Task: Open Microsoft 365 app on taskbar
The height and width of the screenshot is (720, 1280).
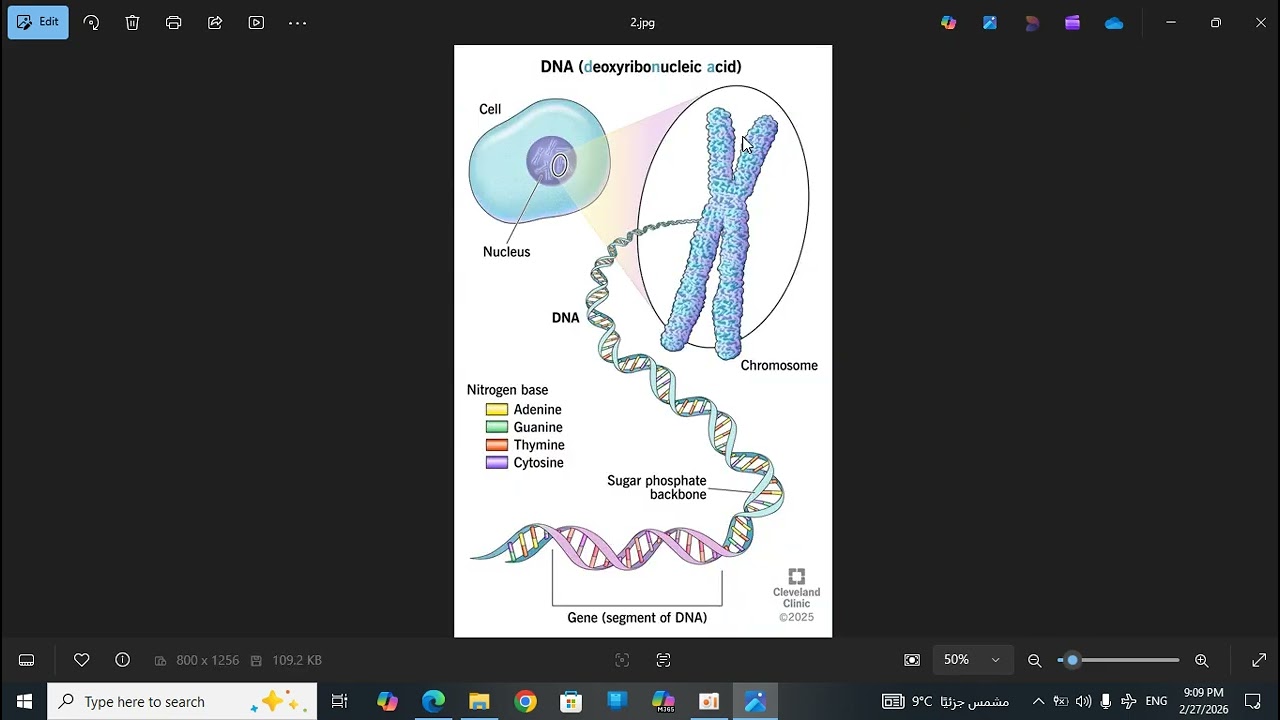Action: [x=663, y=701]
